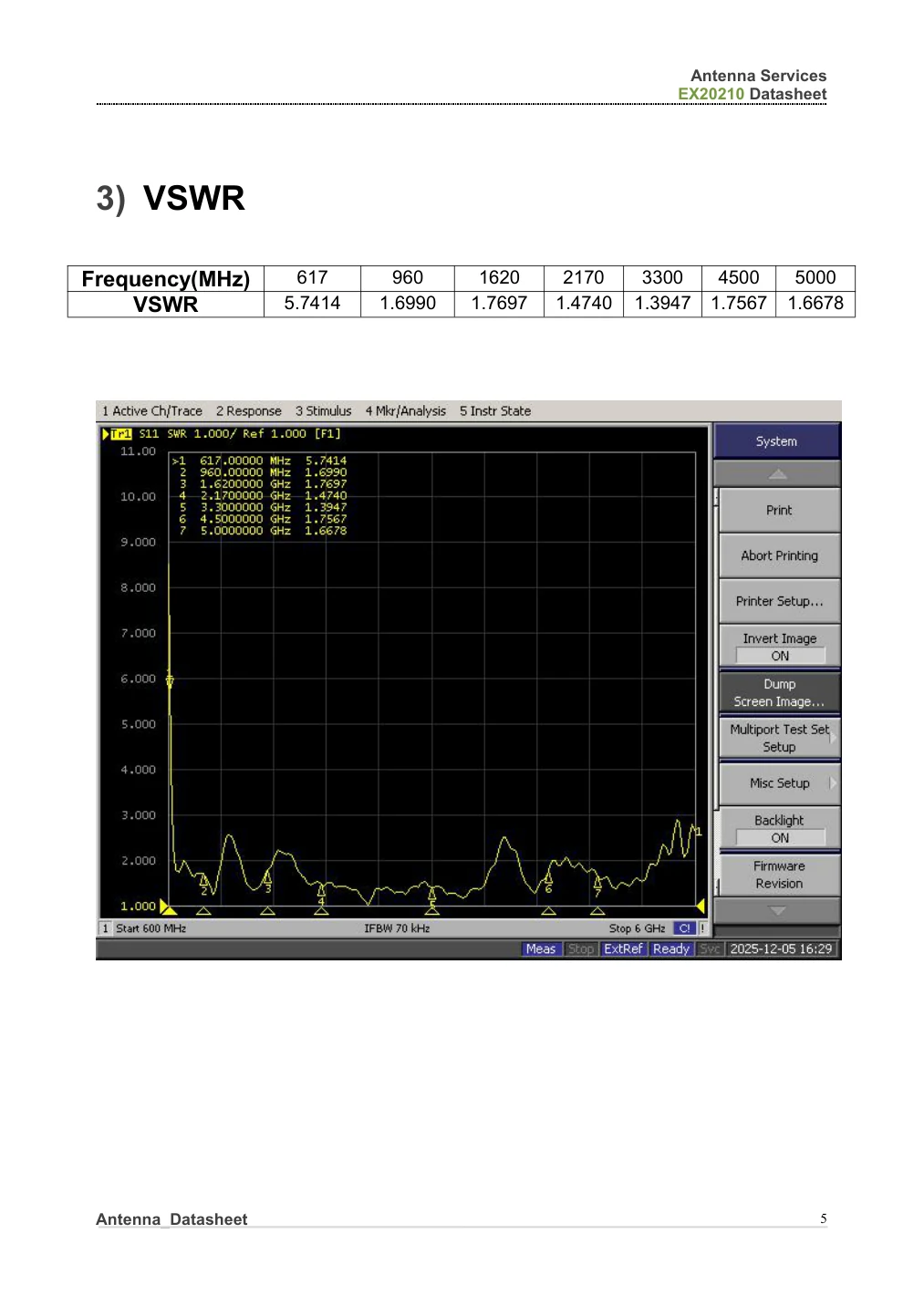This screenshot has height=1306, width=924.
Task: Open the 4 Mkr/Analysis menu
Action: coord(406,411)
